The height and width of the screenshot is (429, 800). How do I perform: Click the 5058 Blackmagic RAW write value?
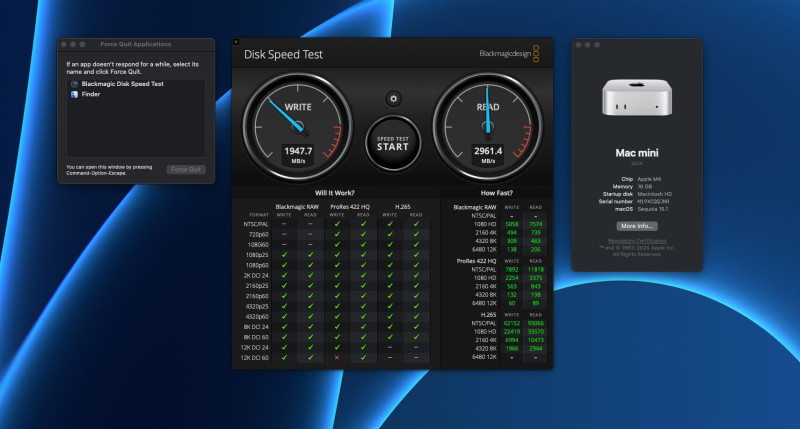click(512, 224)
